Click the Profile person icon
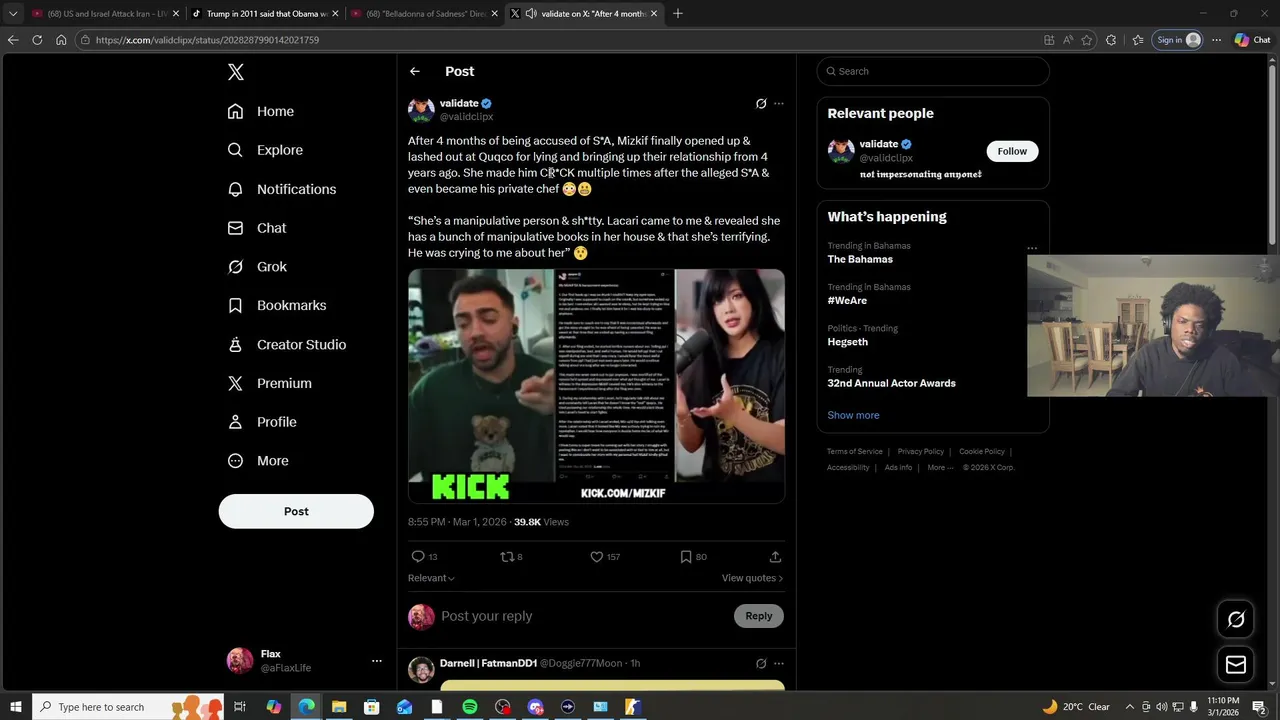Viewport: 1280px width, 720px height. pos(235,422)
